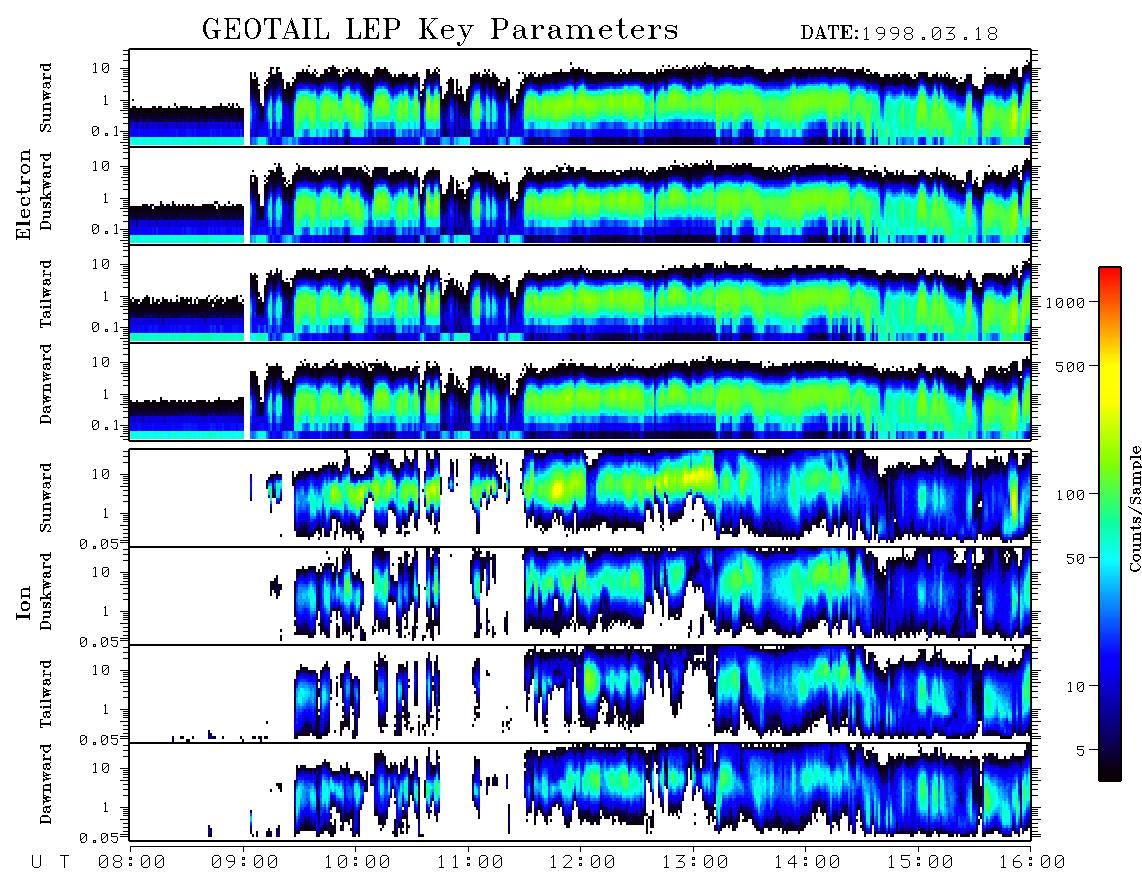The image size is (1142, 880).
Task: Click the "13:00" time tick label
Action: pyautogui.click(x=694, y=862)
